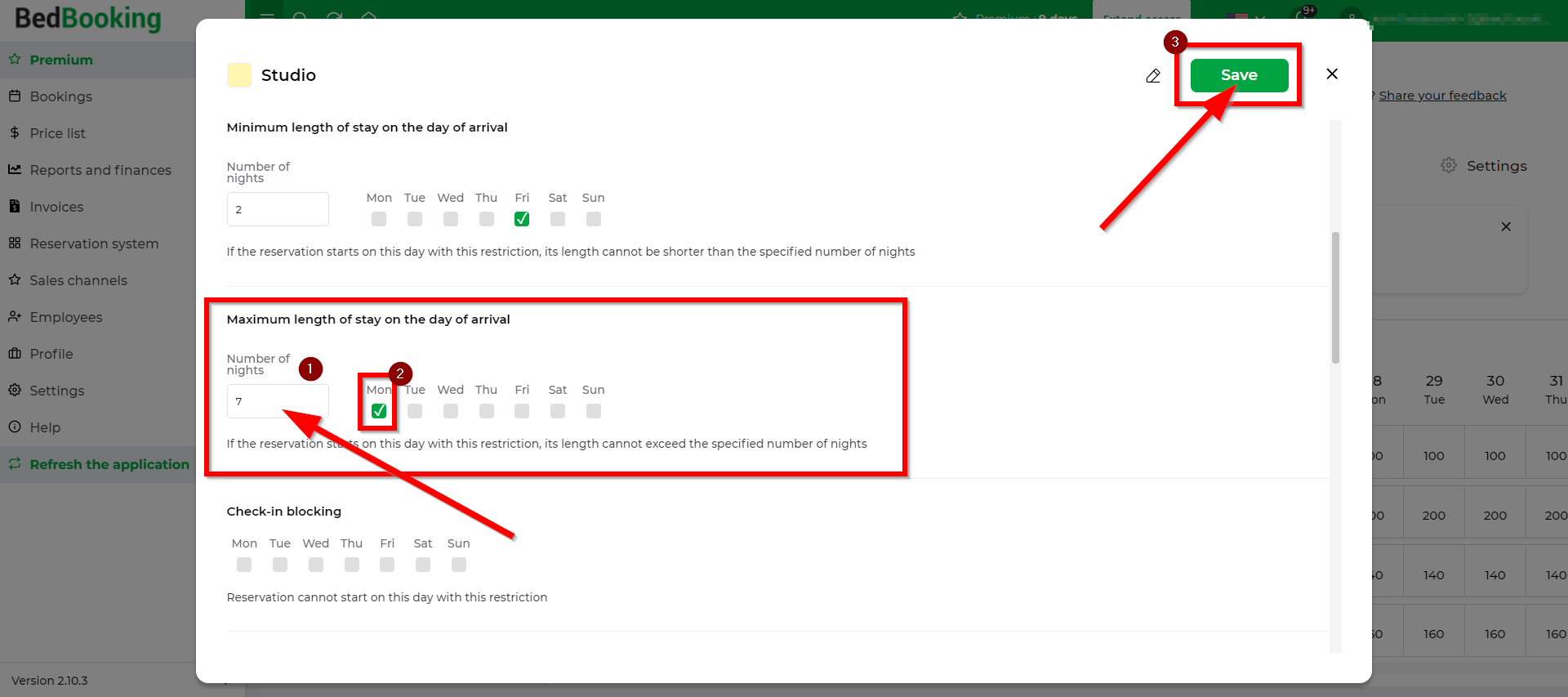Block check-in on Tue
Viewport: 1568px width, 697px height.
(x=280, y=565)
